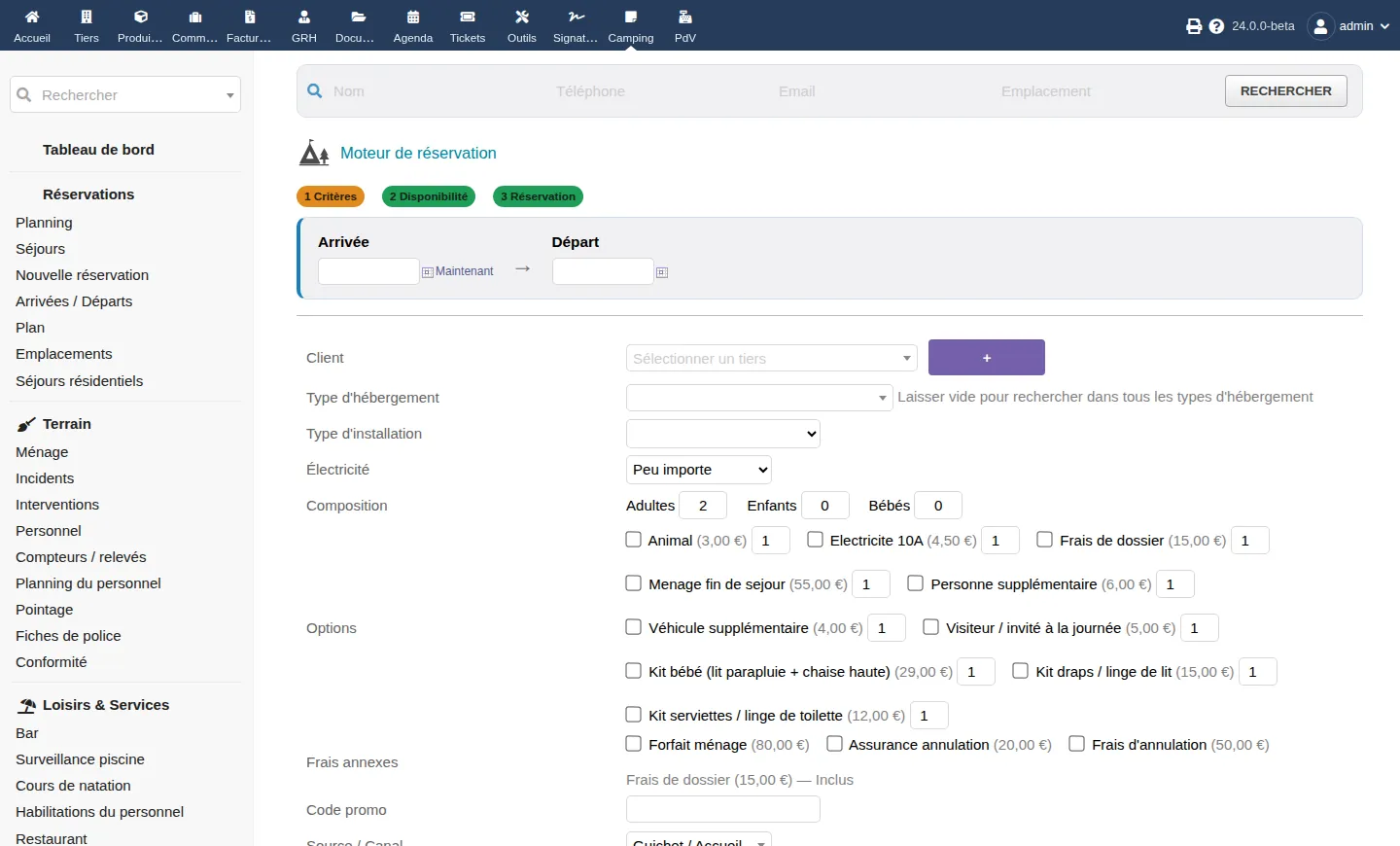Tick the Frais de dossier option checkbox

pyautogui.click(x=1045, y=540)
